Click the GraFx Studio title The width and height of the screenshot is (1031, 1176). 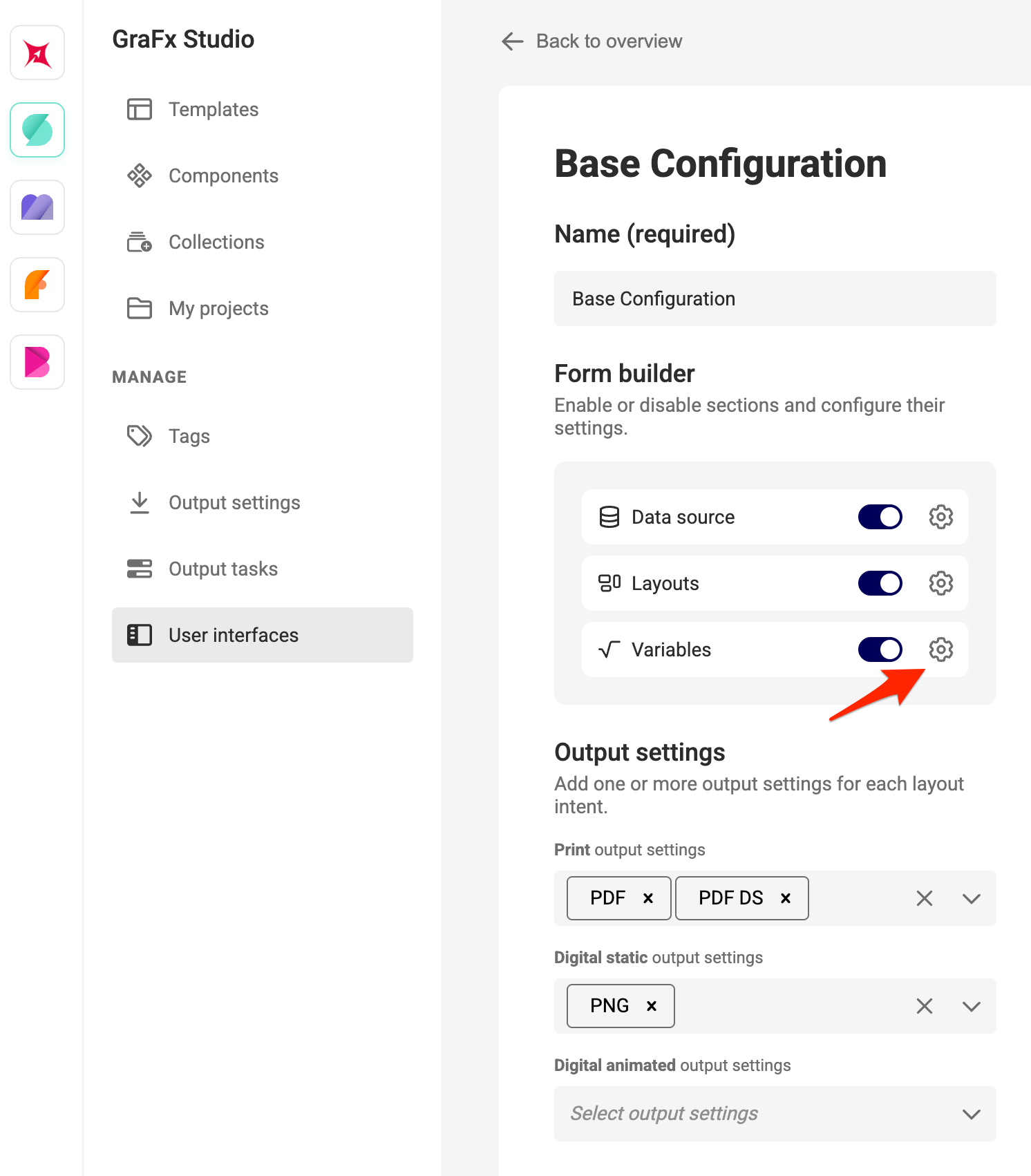click(x=183, y=39)
